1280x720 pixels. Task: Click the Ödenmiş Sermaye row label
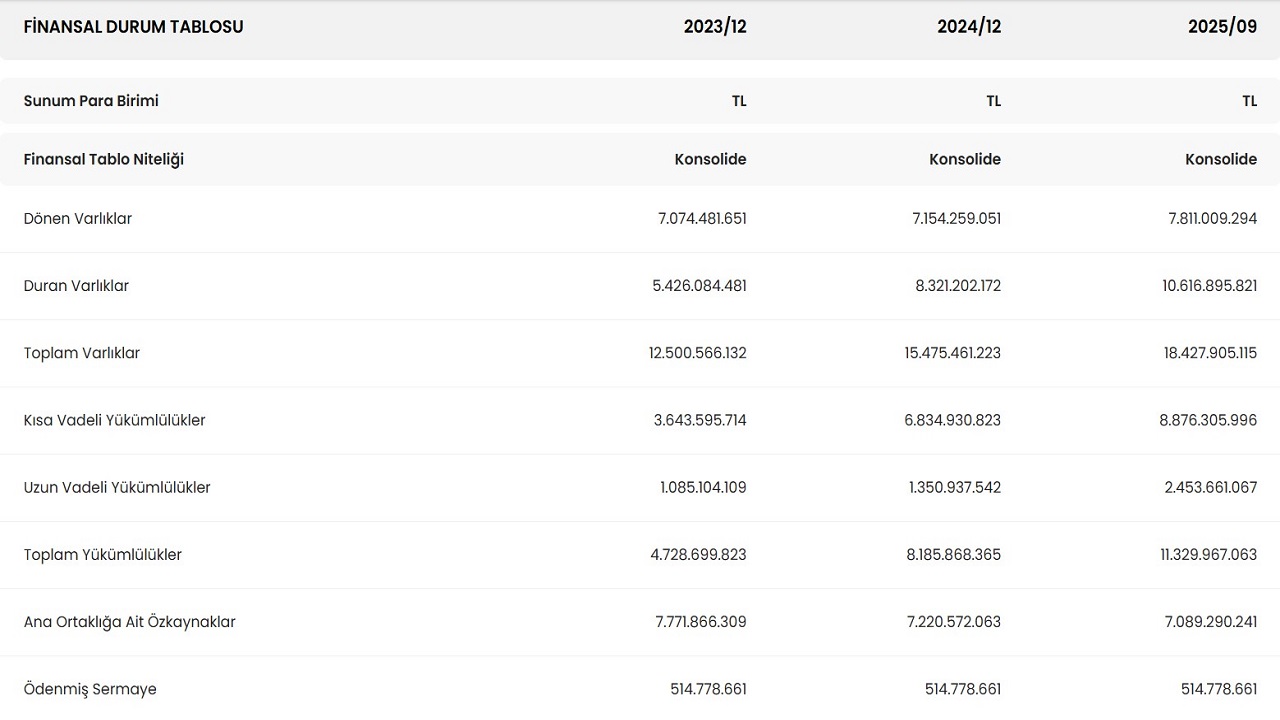point(90,689)
